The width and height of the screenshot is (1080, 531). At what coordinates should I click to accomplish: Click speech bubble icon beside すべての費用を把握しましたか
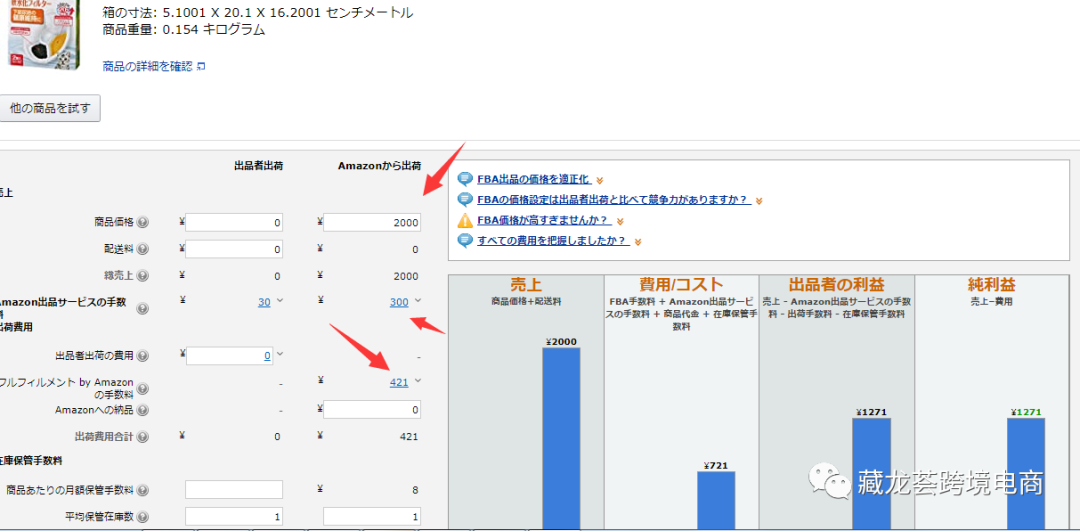click(x=466, y=241)
